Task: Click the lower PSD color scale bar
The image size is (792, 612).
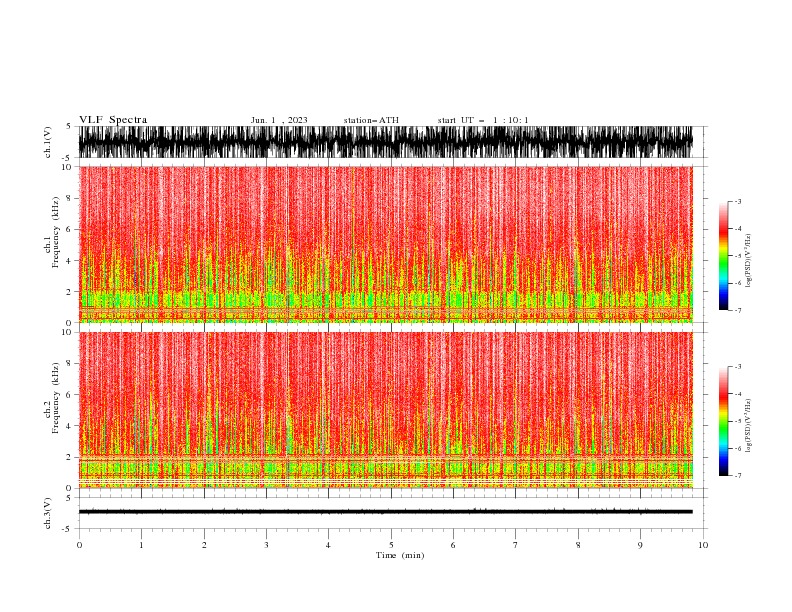Action: (723, 421)
